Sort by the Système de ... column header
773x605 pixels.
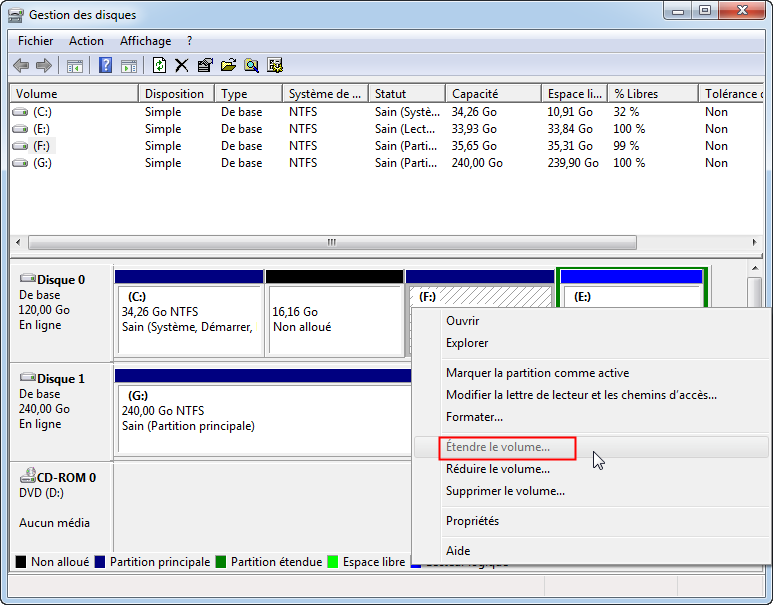325,94
